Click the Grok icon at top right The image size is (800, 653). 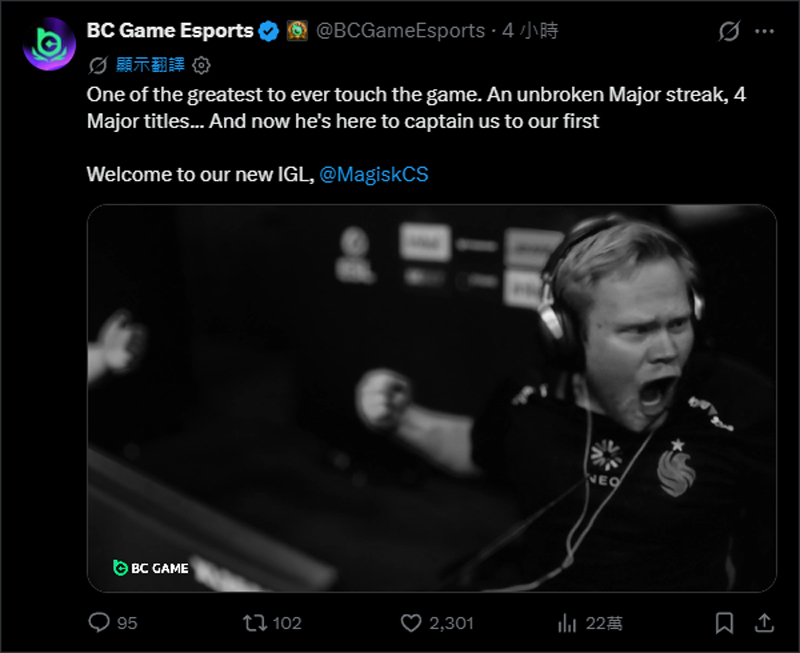pyautogui.click(x=729, y=32)
